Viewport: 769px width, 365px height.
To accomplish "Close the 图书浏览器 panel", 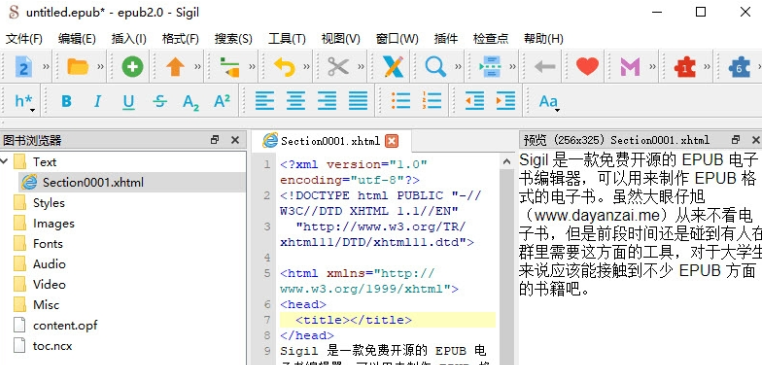I will [x=235, y=140].
